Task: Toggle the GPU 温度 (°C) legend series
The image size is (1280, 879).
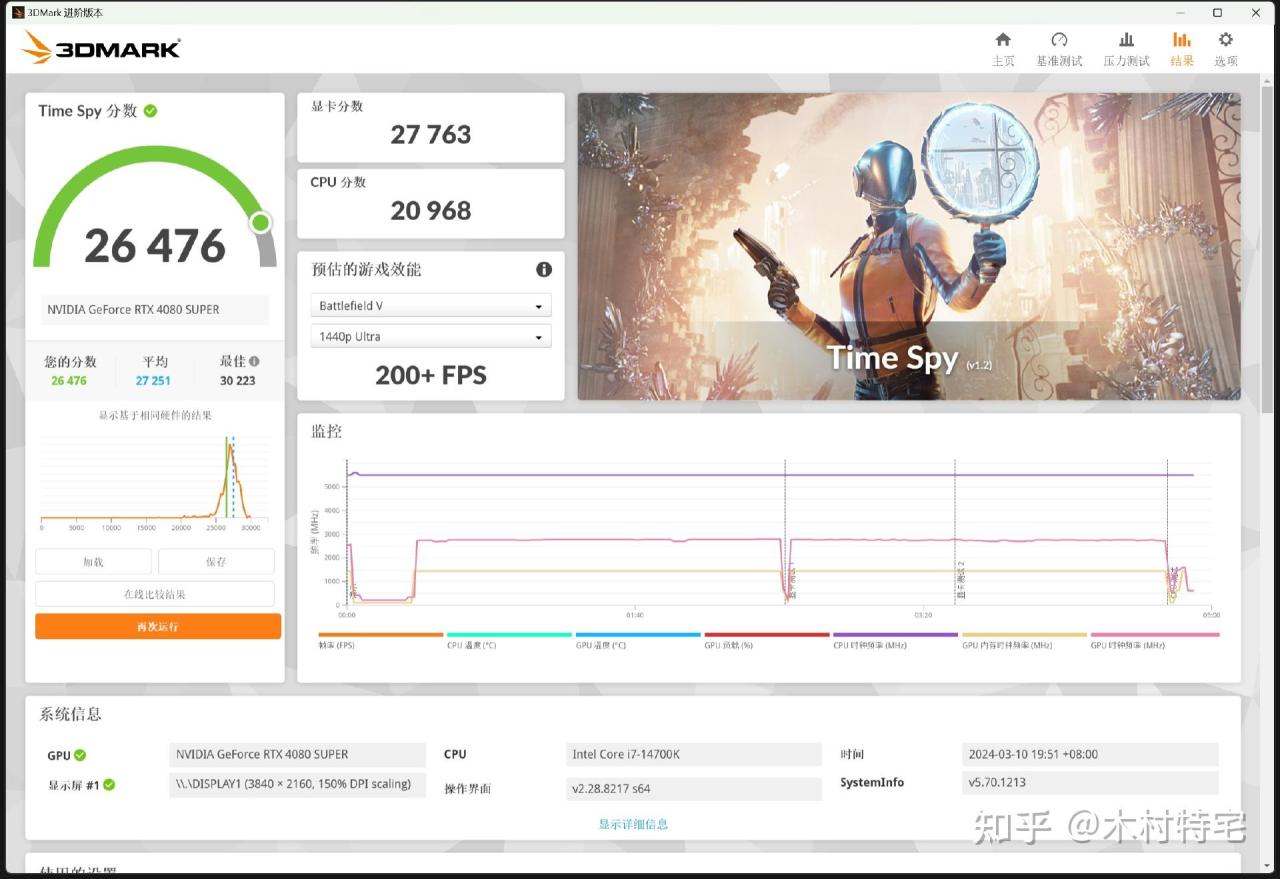Action: click(638, 640)
